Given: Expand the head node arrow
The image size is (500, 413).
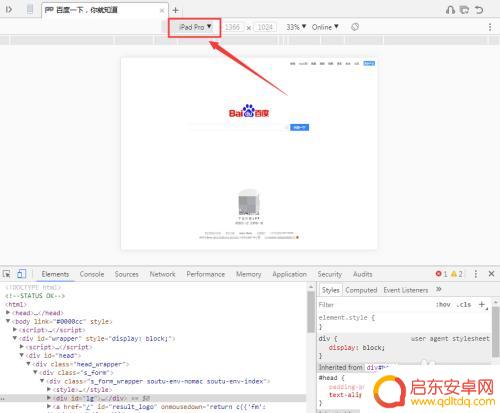Looking at the screenshot, I should (x=8, y=313).
